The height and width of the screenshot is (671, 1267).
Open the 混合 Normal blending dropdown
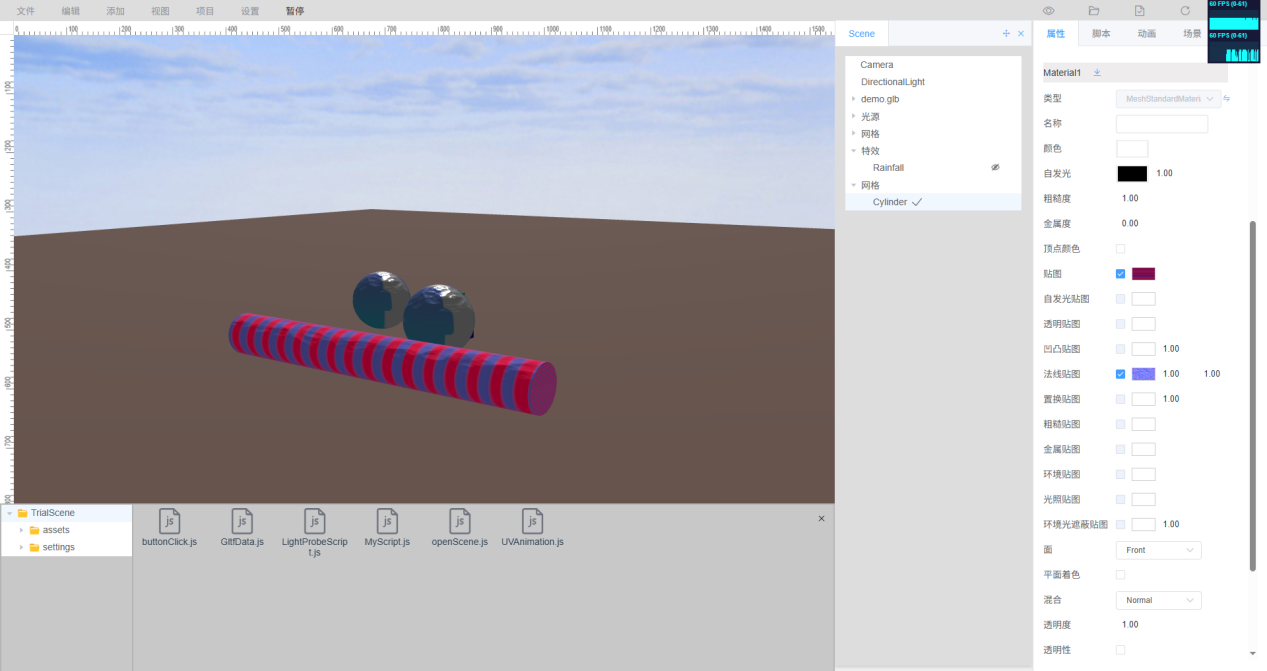[x=1158, y=600]
